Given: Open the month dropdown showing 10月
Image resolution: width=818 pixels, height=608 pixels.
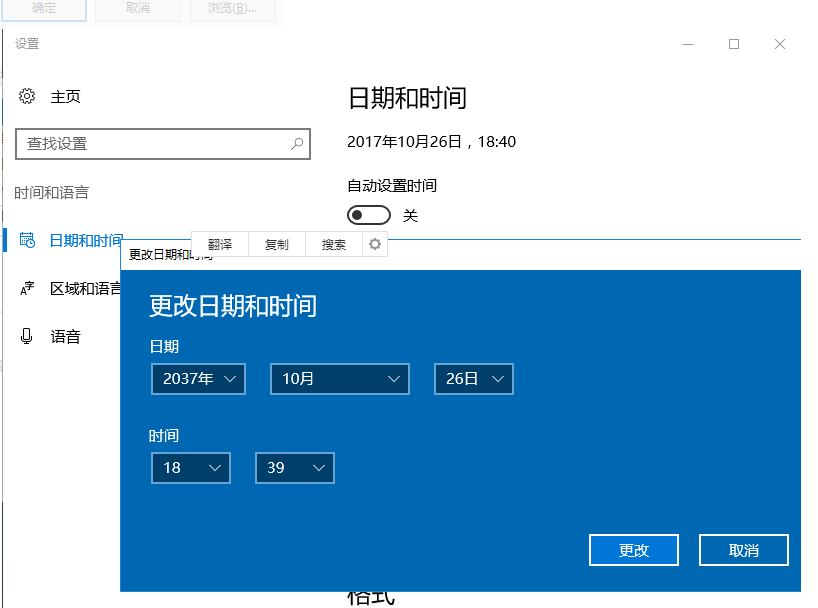Looking at the screenshot, I should 339,379.
